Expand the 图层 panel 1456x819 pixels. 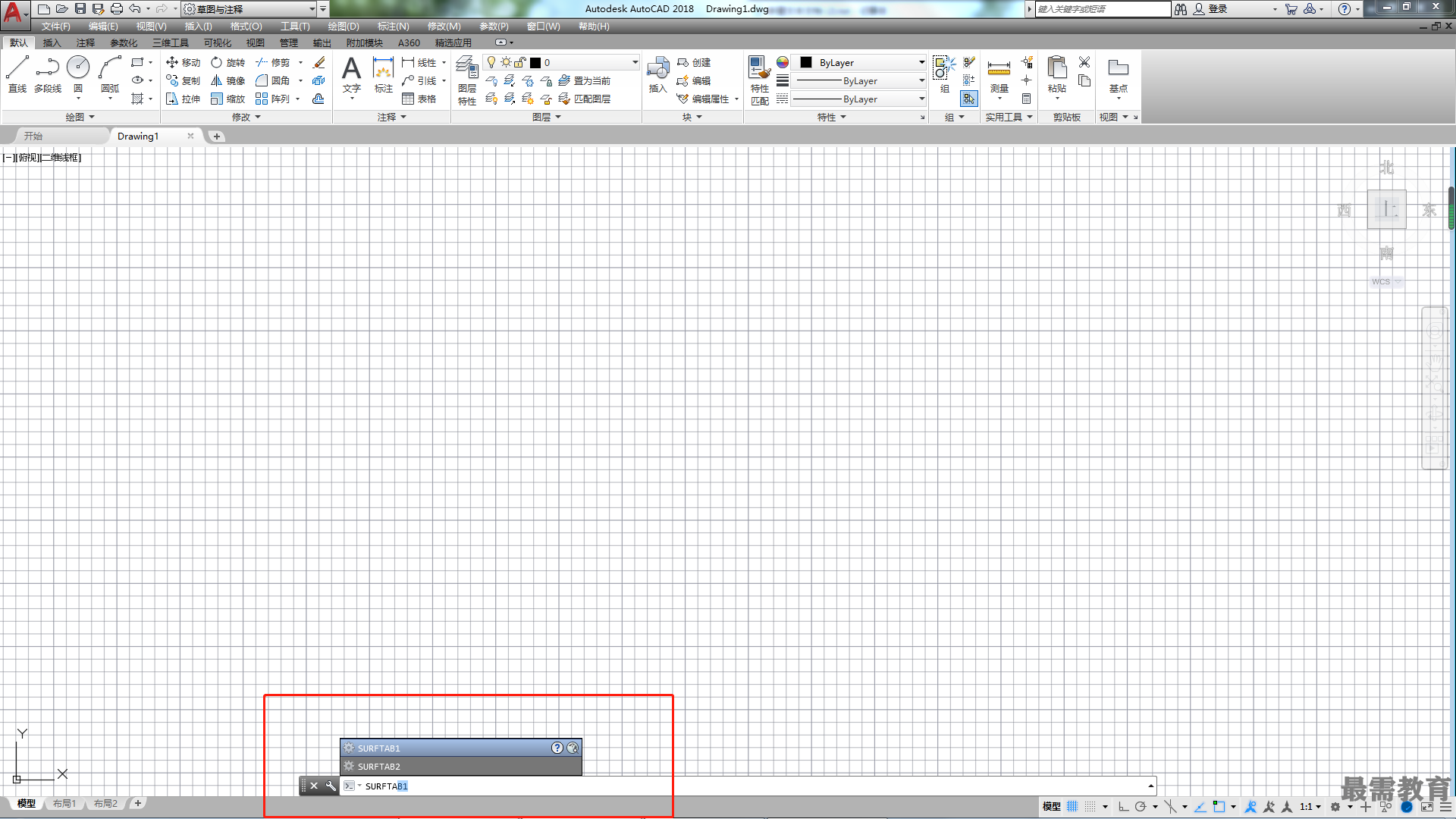tap(547, 117)
